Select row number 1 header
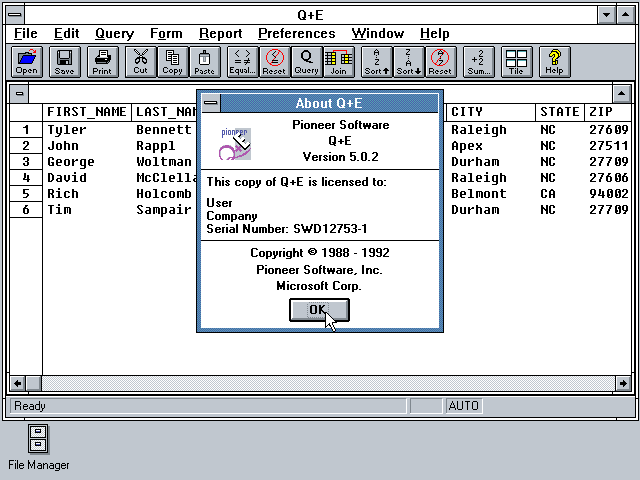Viewport: 640px width, 480px height. coord(26,130)
